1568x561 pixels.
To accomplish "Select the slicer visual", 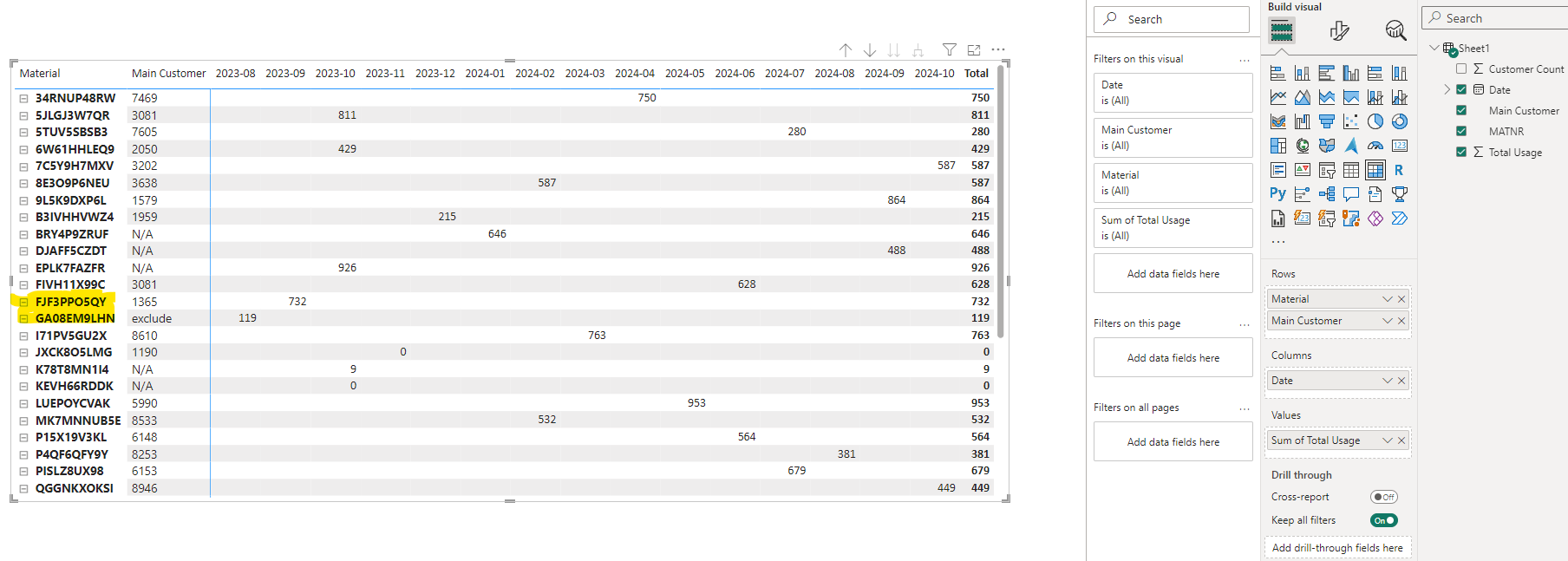I will click(1326, 171).
